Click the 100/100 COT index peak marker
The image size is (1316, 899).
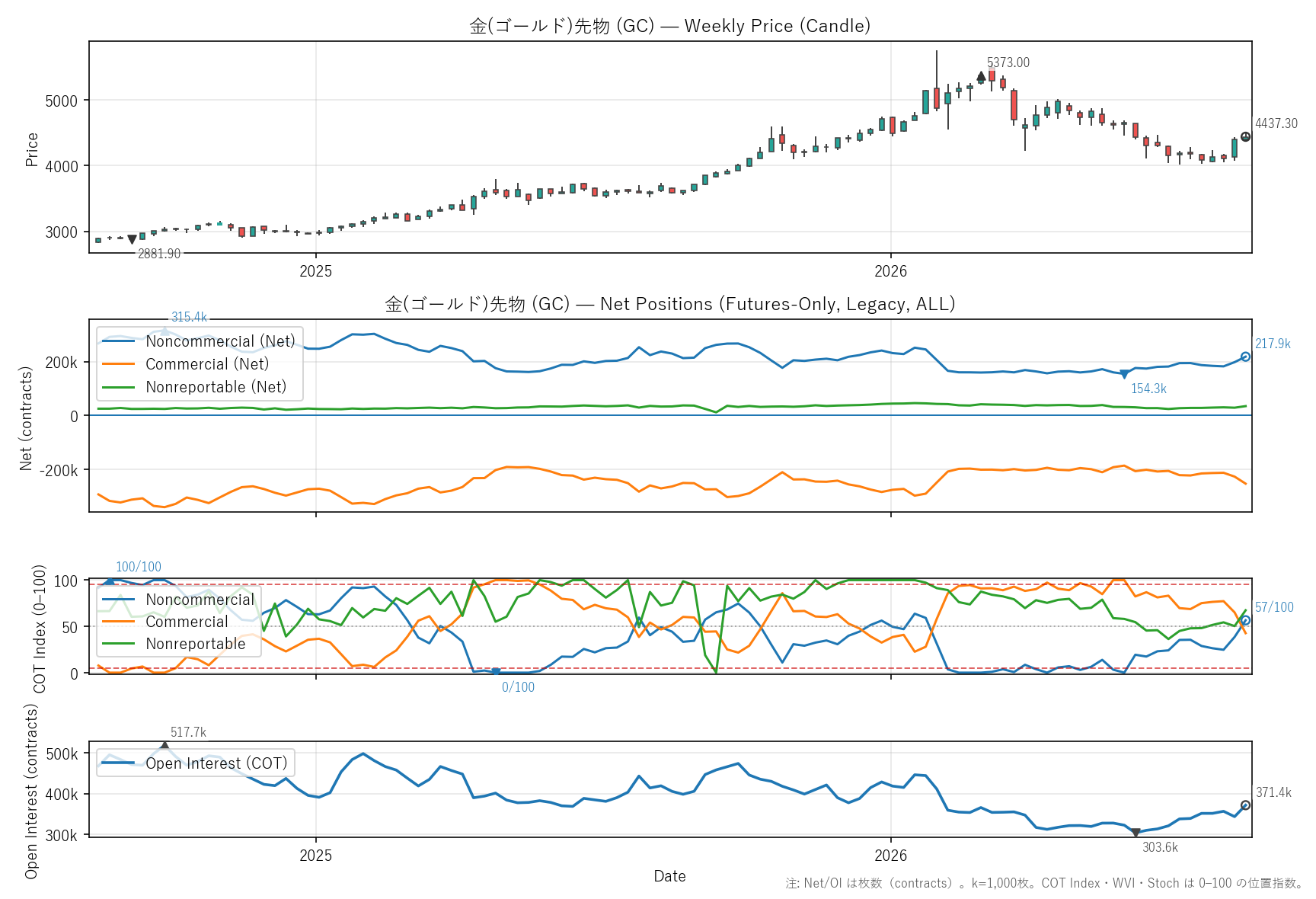click(x=110, y=581)
